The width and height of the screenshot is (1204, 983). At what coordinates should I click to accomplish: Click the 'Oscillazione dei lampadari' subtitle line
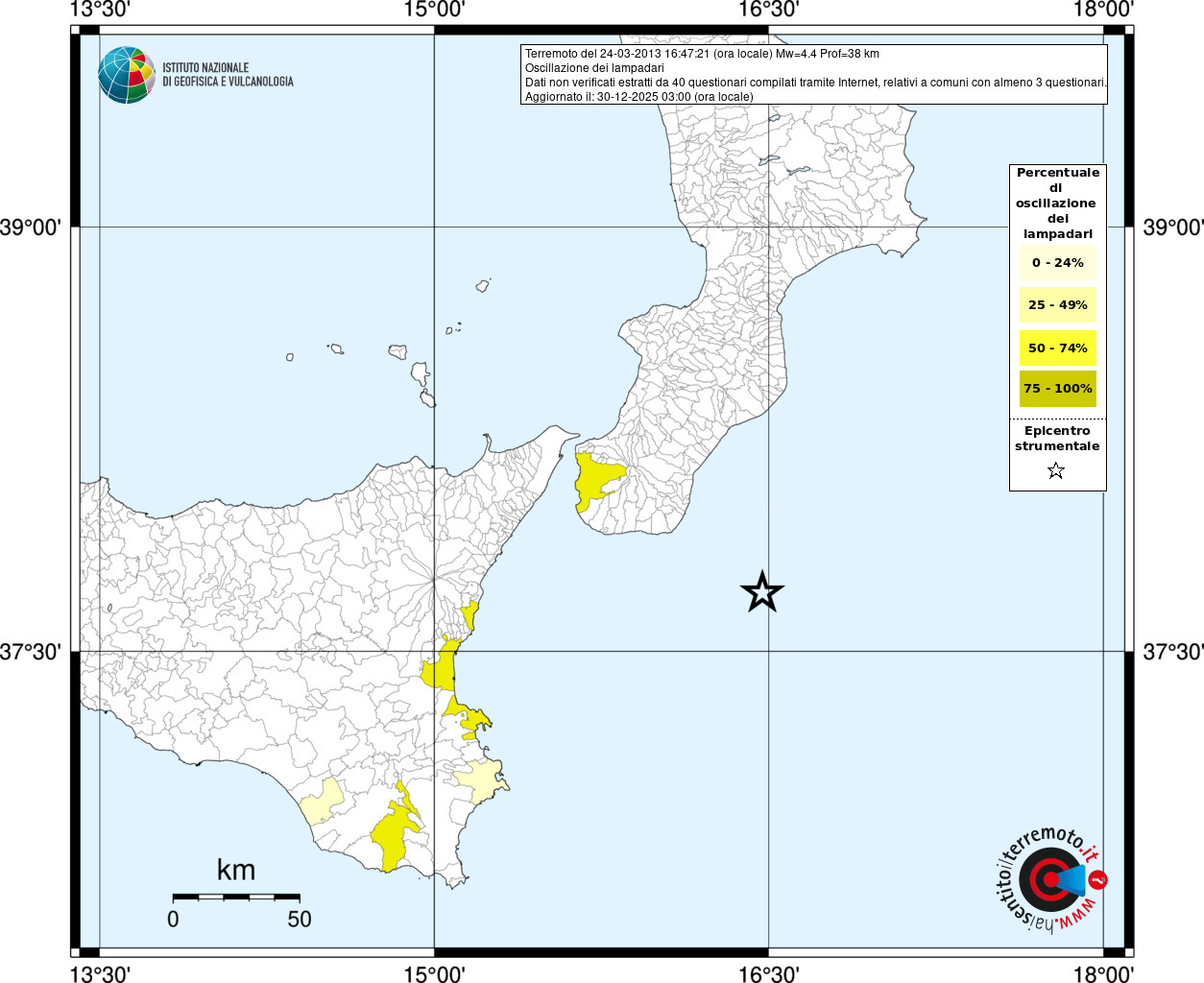pos(594,68)
